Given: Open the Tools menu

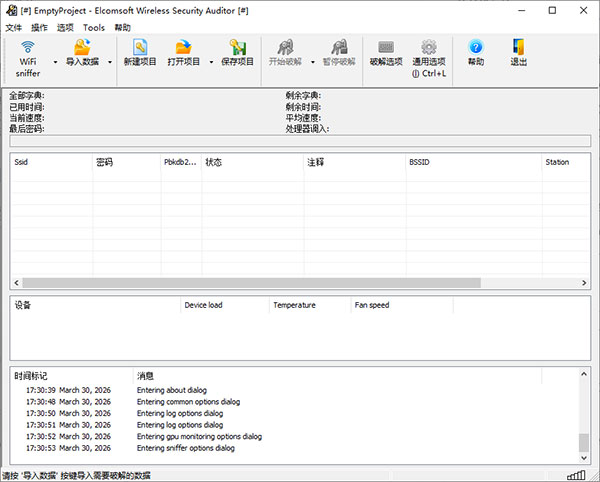Looking at the screenshot, I should coord(94,28).
